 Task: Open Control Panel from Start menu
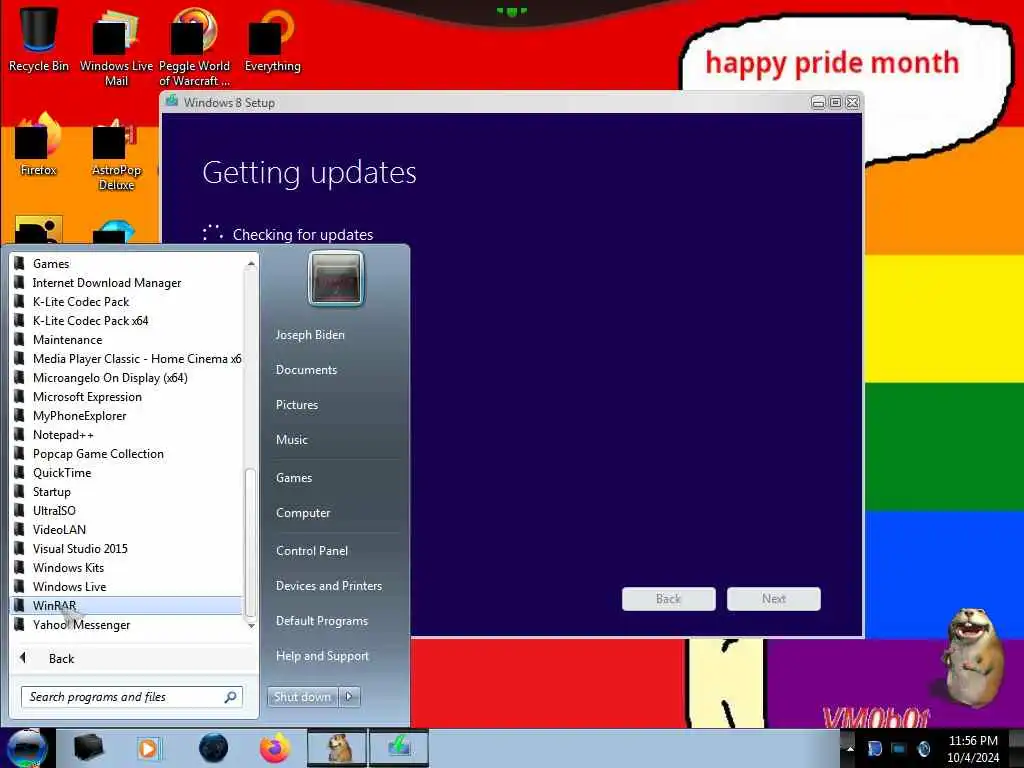pyautogui.click(x=312, y=551)
